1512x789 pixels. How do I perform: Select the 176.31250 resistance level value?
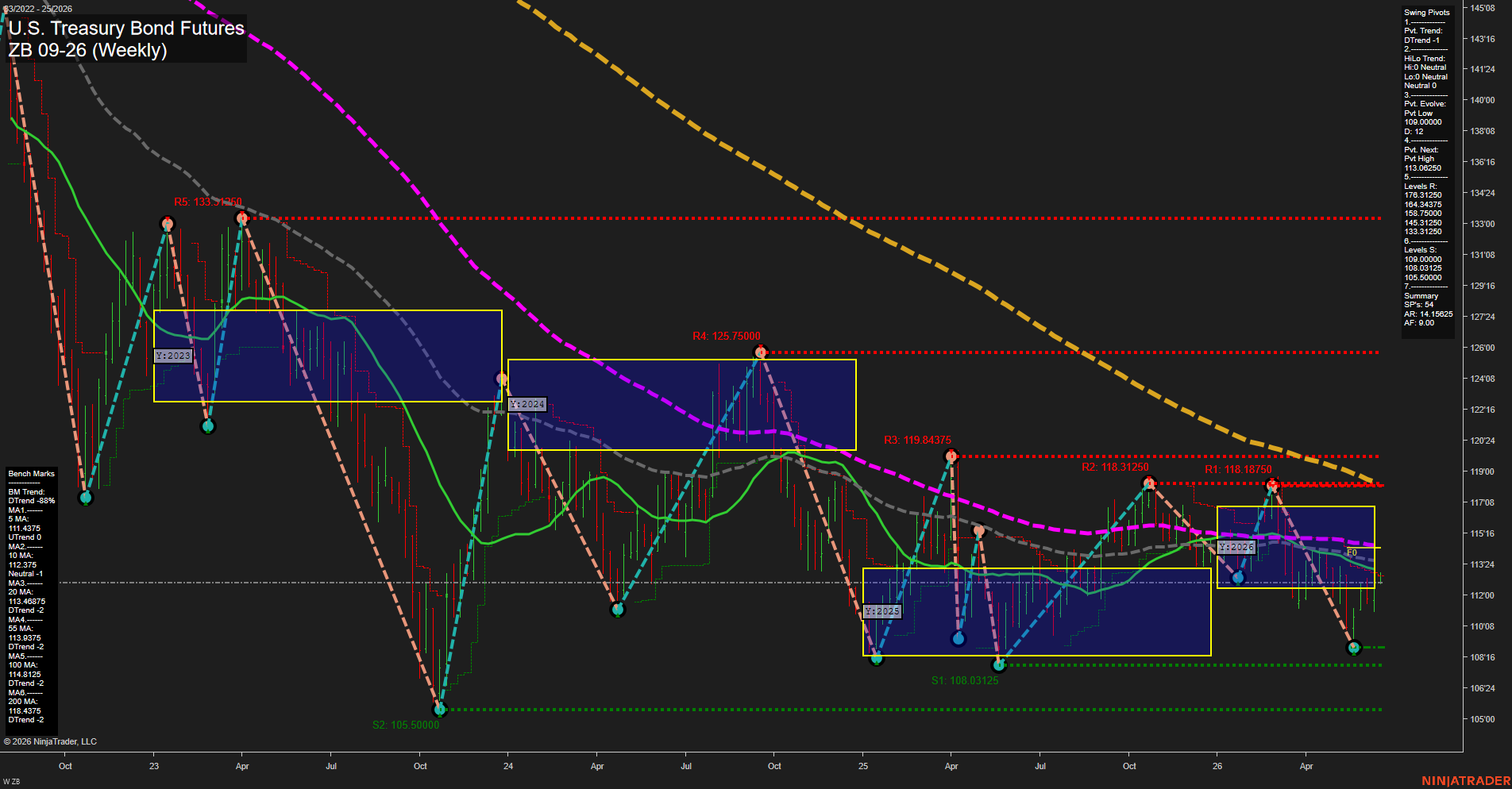[1422, 195]
